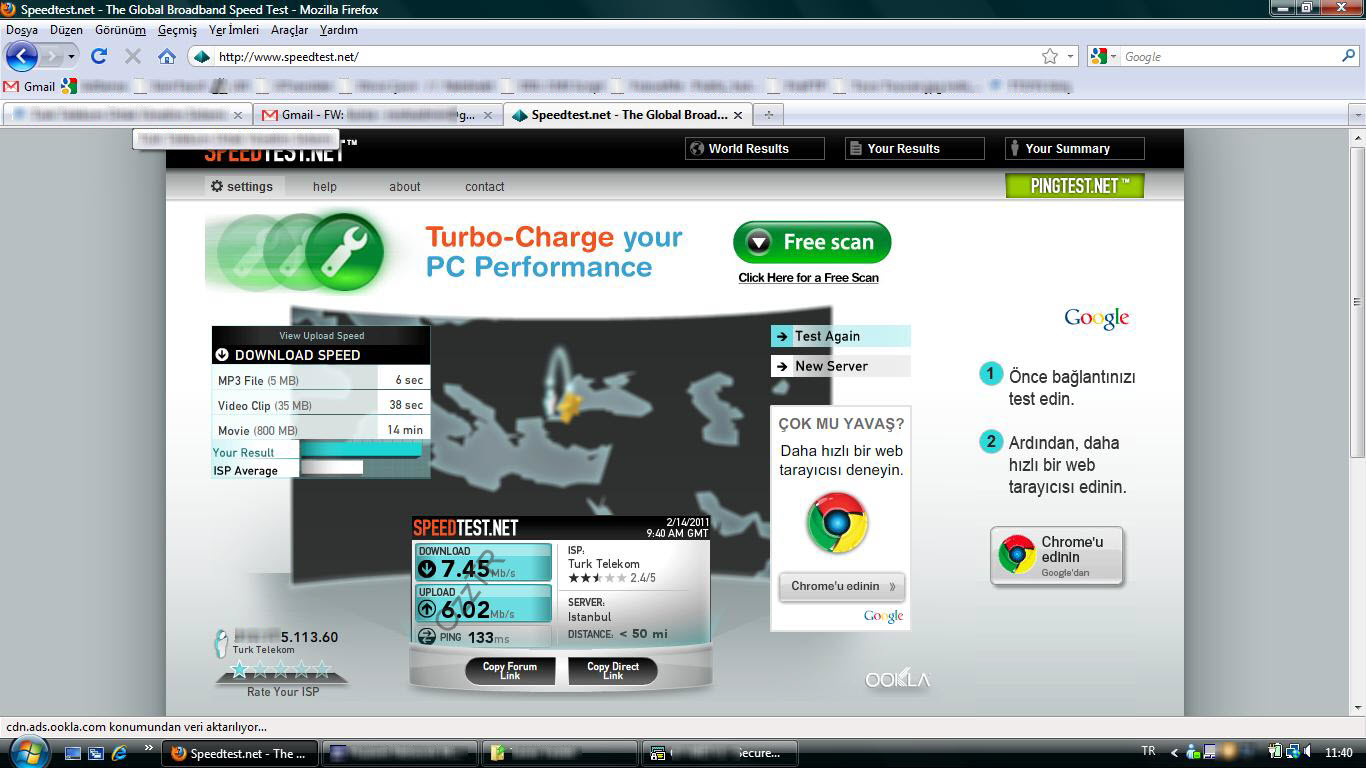Click the Speedtest.net Firefox taskbar button

(x=241, y=753)
